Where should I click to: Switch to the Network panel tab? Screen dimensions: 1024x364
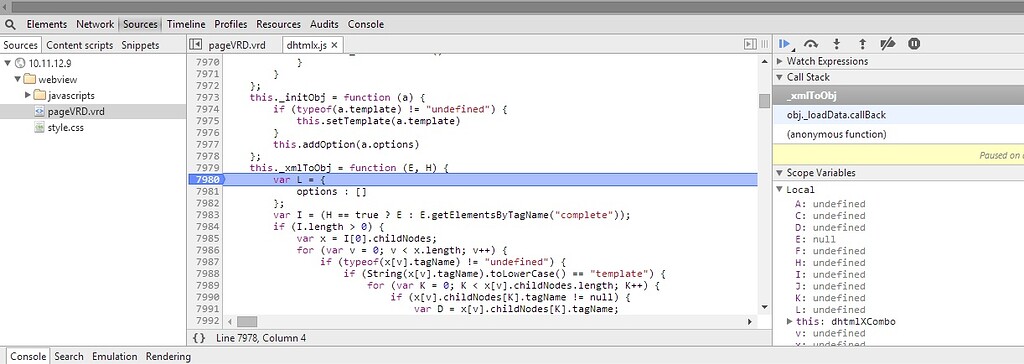pos(95,24)
